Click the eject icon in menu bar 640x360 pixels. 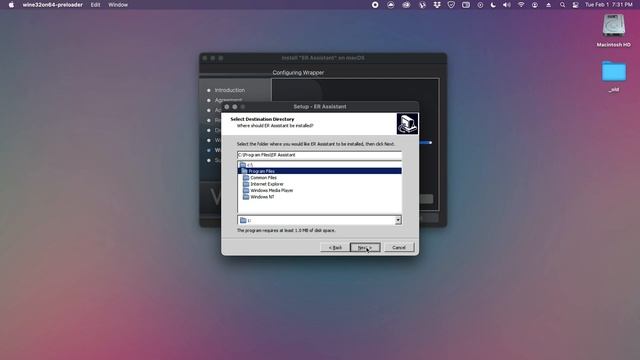(x=549, y=5)
